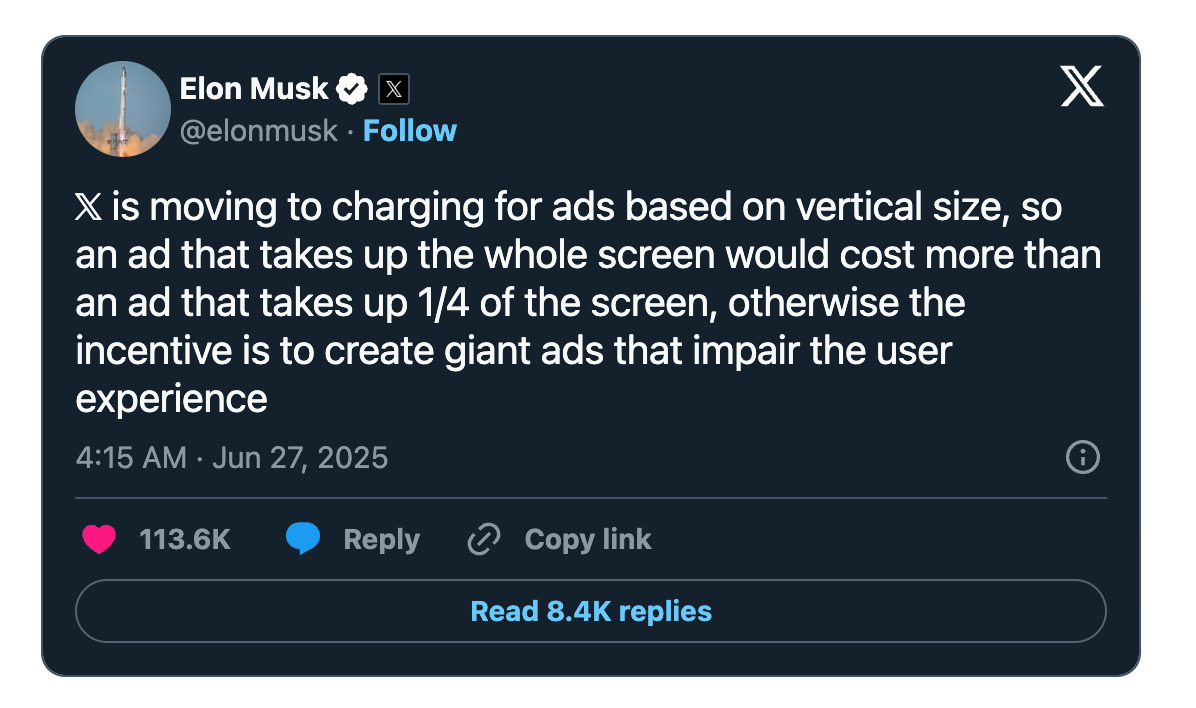1196x708 pixels.
Task: Click the blue reply speech bubble icon
Action: tap(303, 539)
